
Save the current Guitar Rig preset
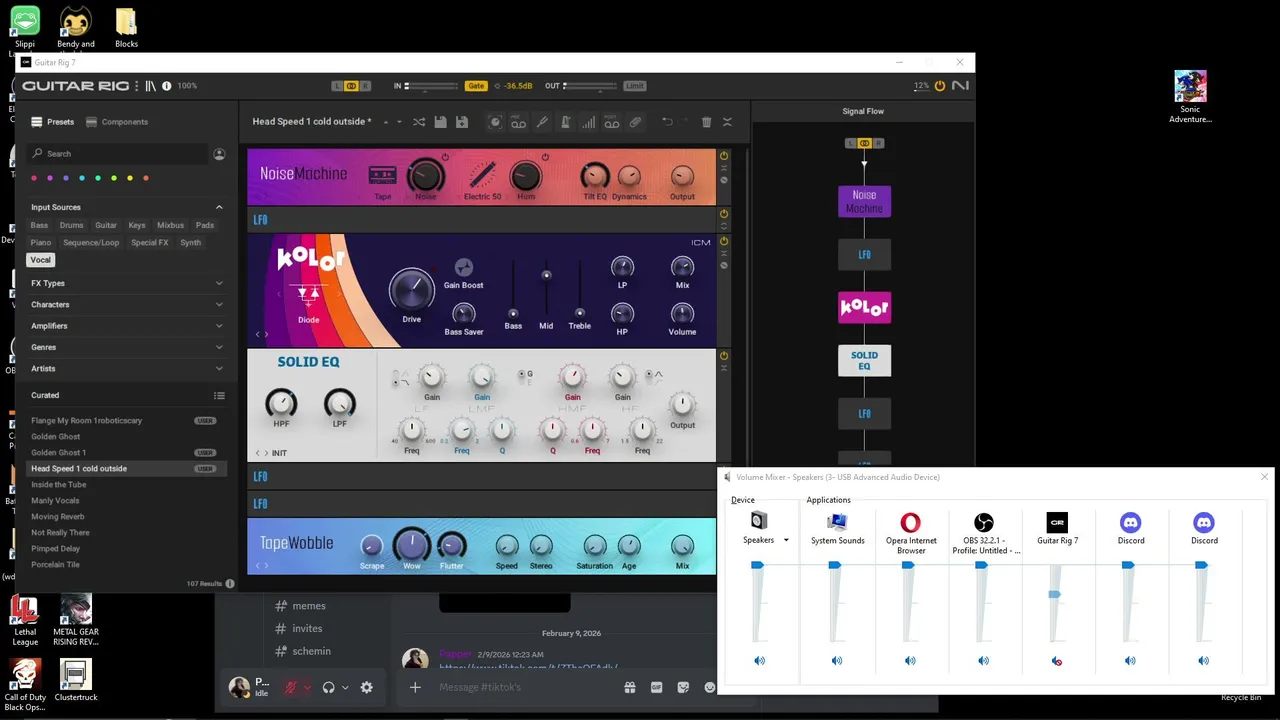tap(440, 122)
